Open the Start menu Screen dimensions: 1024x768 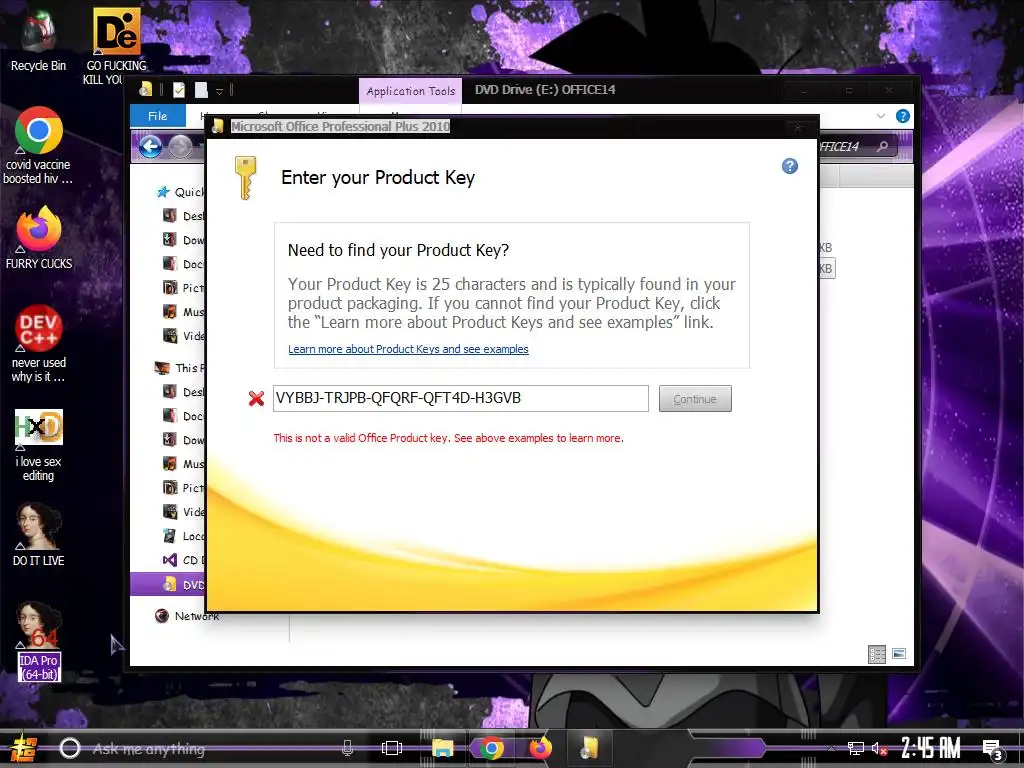coord(24,748)
